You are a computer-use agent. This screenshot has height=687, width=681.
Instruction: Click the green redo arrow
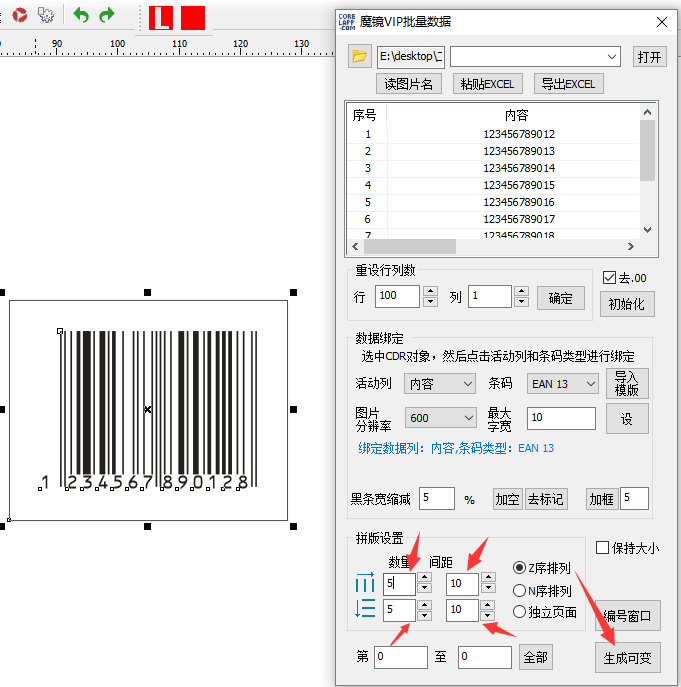pyautogui.click(x=106, y=15)
